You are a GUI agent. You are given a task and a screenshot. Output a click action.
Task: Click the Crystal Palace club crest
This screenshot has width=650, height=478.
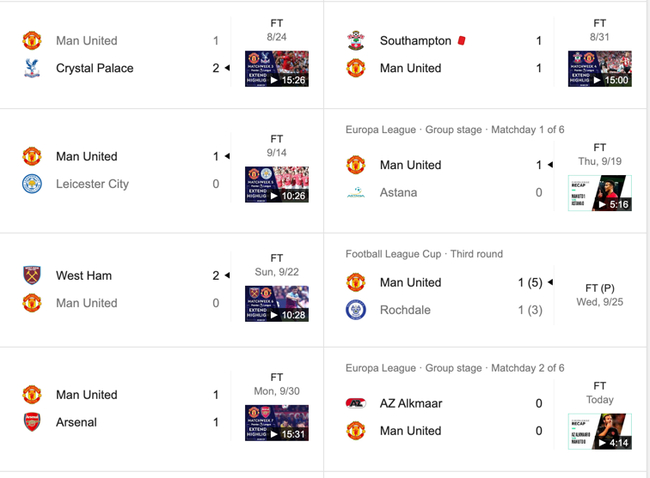click(x=31, y=68)
